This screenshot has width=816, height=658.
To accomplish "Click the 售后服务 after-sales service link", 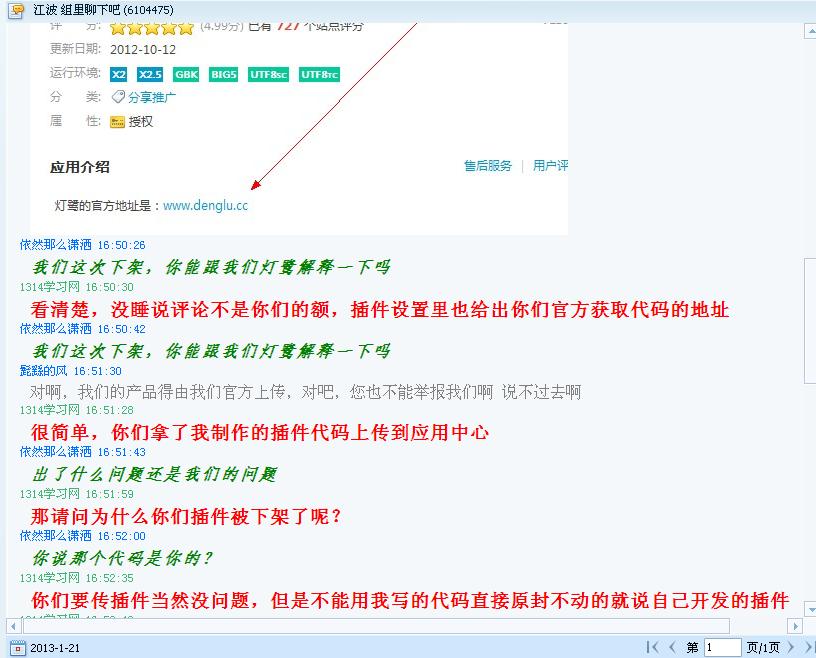I will click(x=487, y=167).
